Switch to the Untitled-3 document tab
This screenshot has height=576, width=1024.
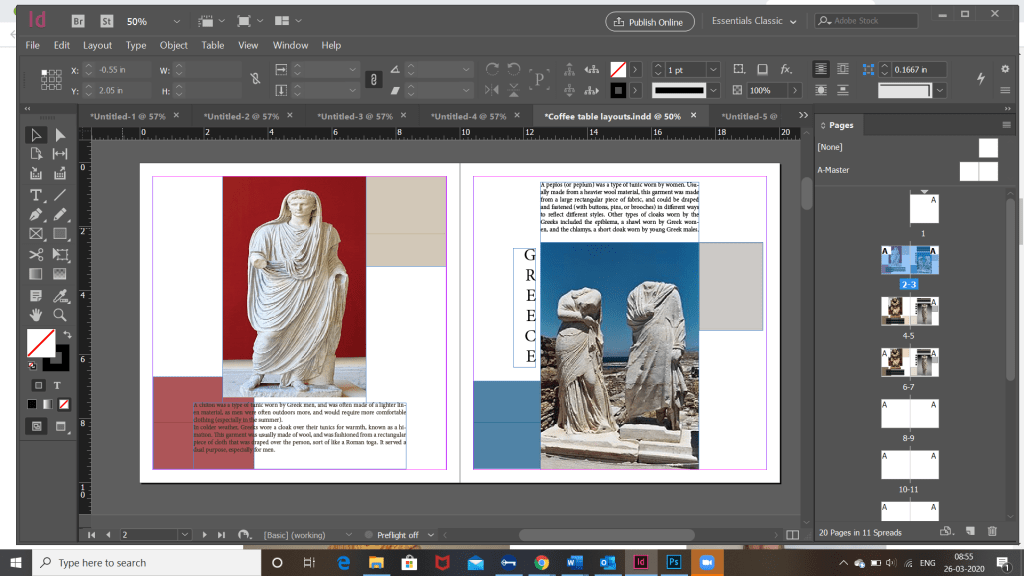353,116
